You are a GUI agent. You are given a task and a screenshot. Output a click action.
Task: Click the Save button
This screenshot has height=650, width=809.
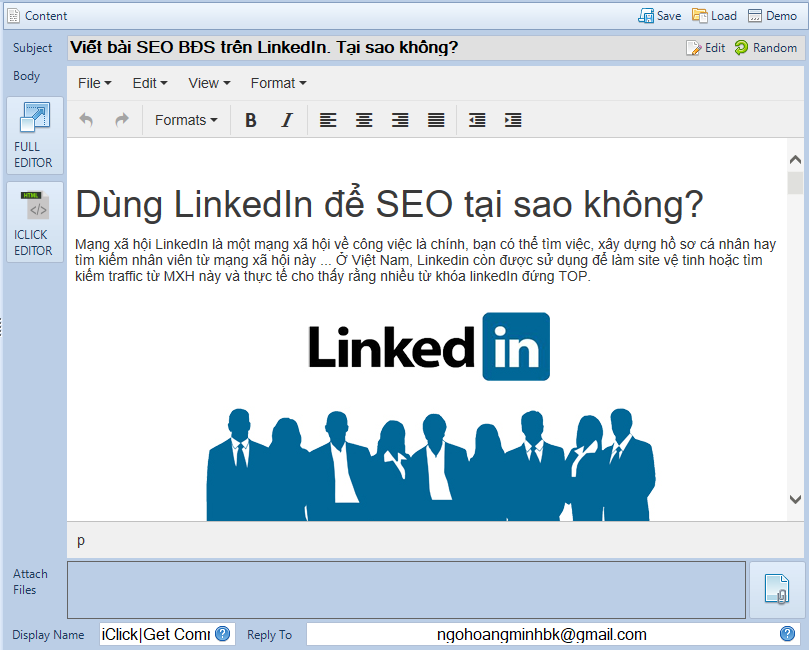[659, 16]
